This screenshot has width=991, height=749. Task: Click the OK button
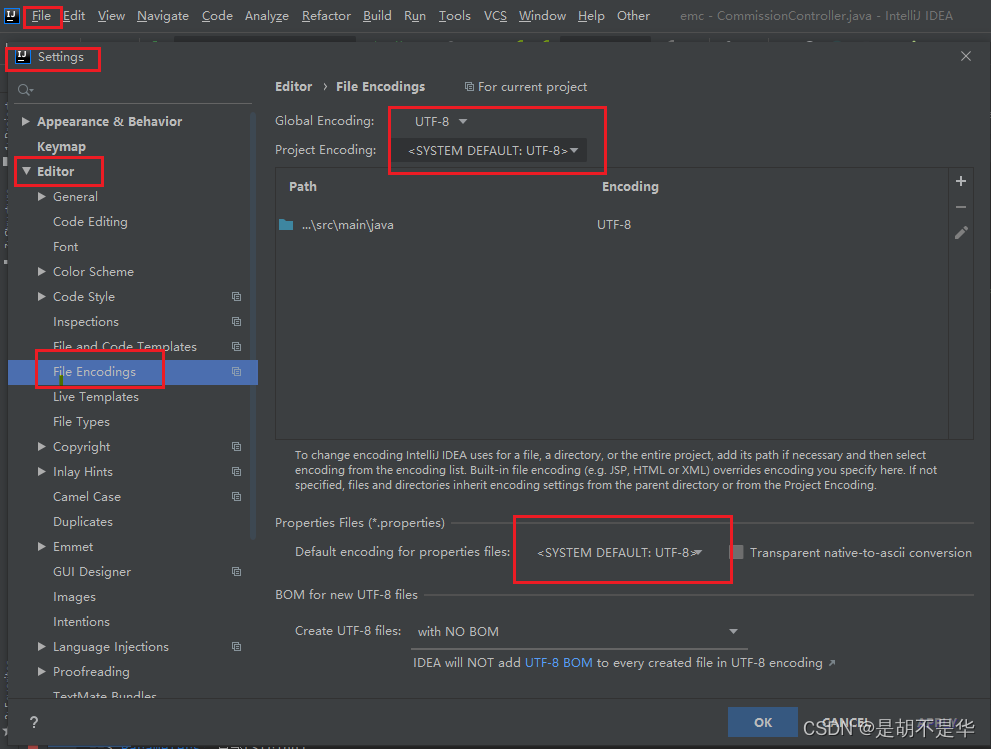coord(762,722)
